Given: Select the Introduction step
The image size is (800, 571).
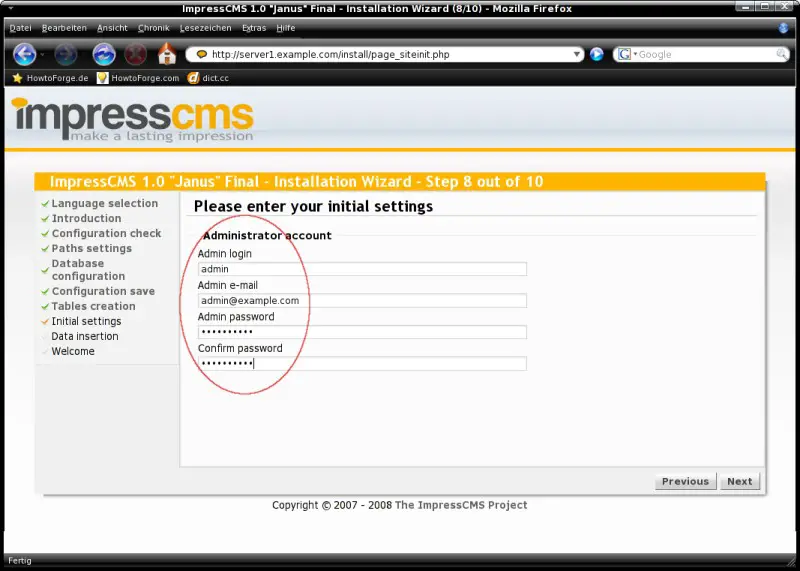Looking at the screenshot, I should coord(86,218).
